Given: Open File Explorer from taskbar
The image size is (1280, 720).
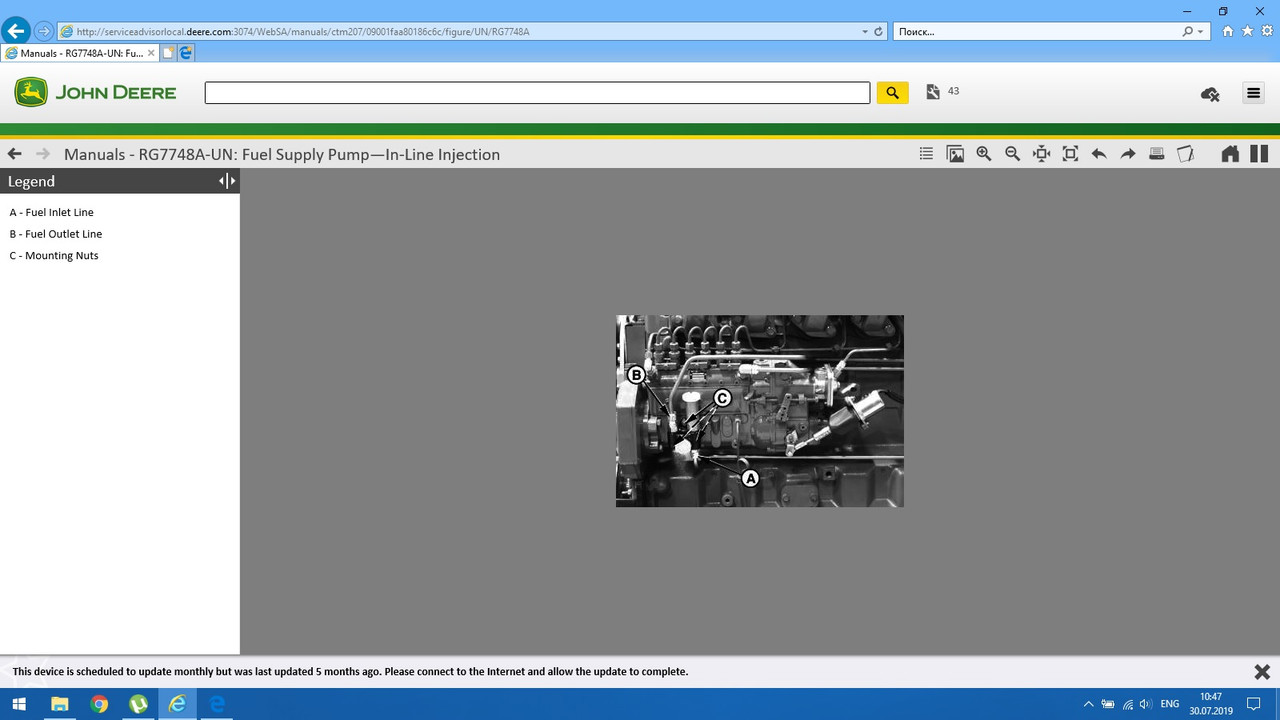Looking at the screenshot, I should click(x=59, y=704).
